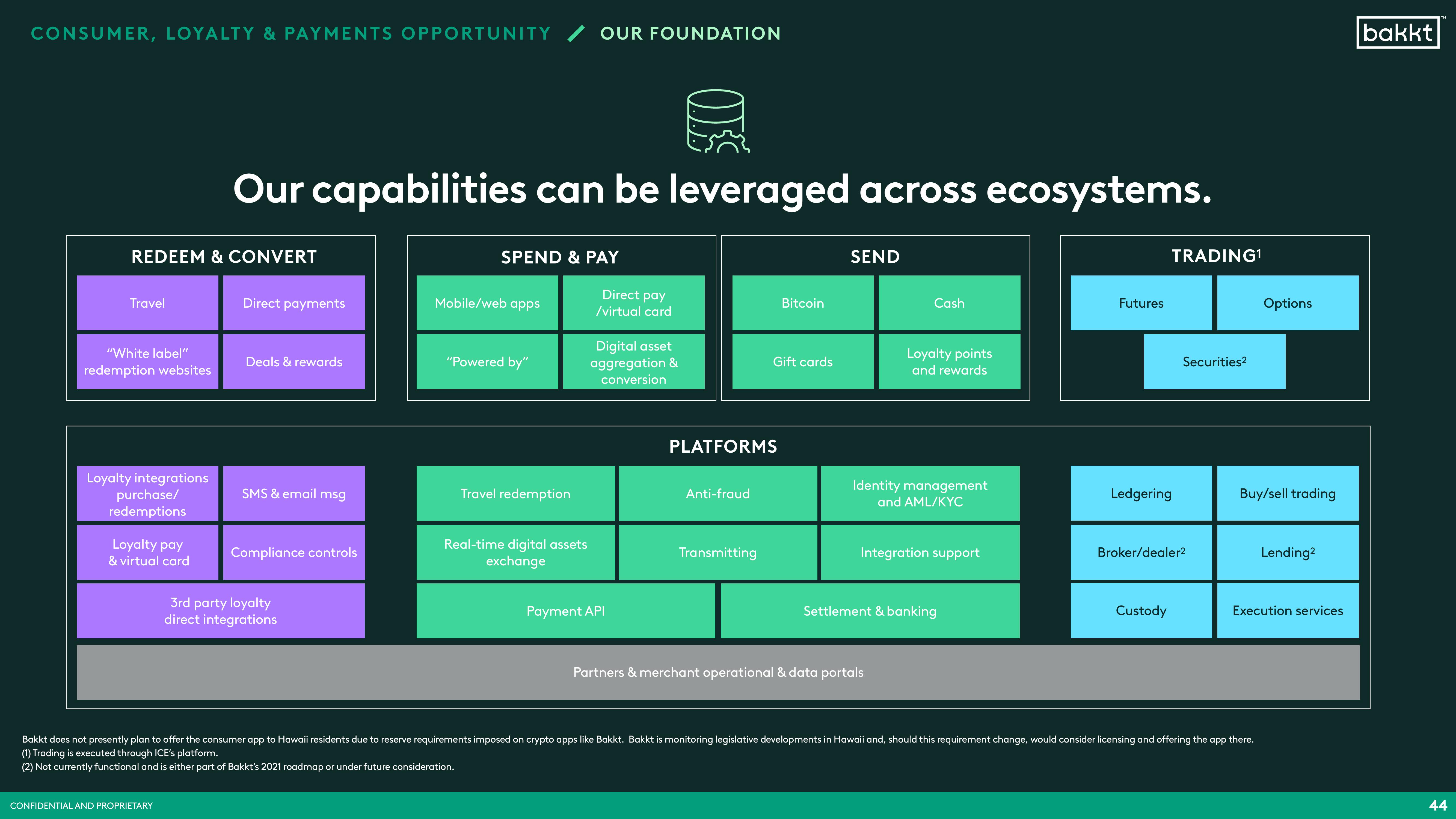Select the Bitcoin tile
The height and width of the screenshot is (819, 1456).
pyautogui.click(x=803, y=303)
